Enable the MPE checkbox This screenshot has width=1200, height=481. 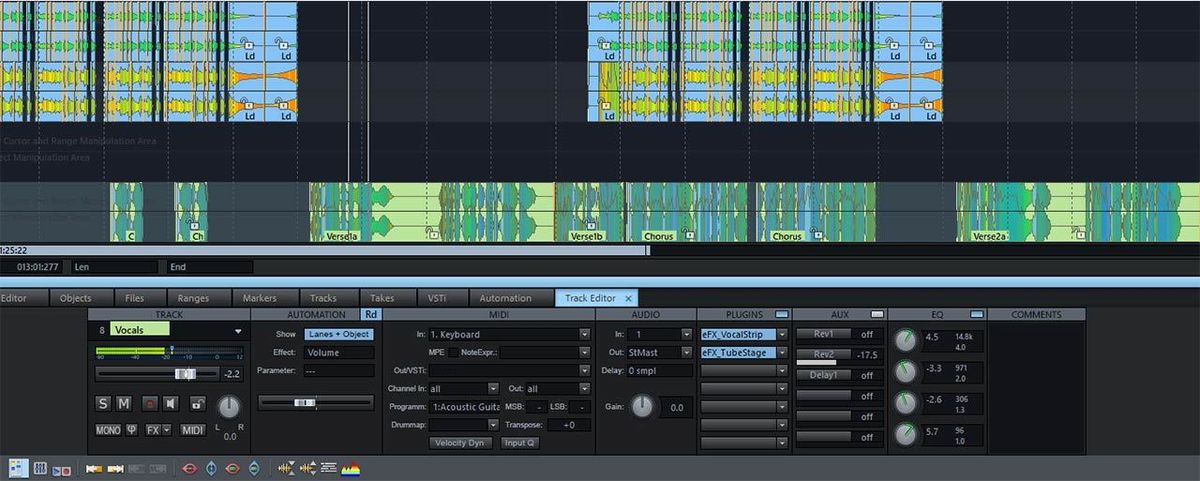pyautogui.click(x=453, y=353)
